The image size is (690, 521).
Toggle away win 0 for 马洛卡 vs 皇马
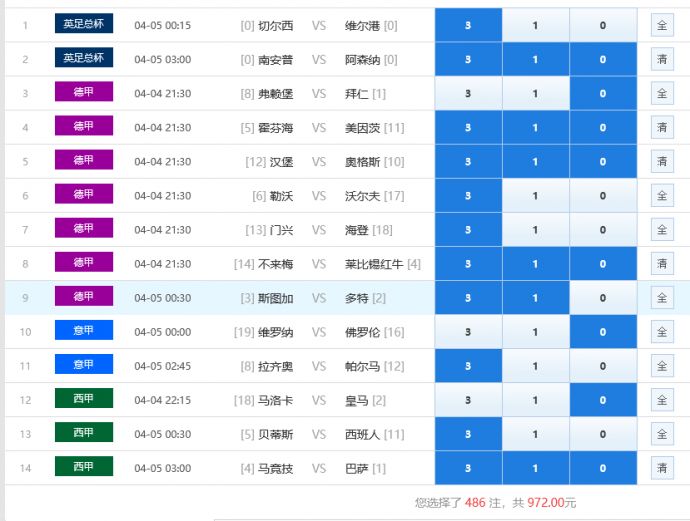click(x=602, y=400)
